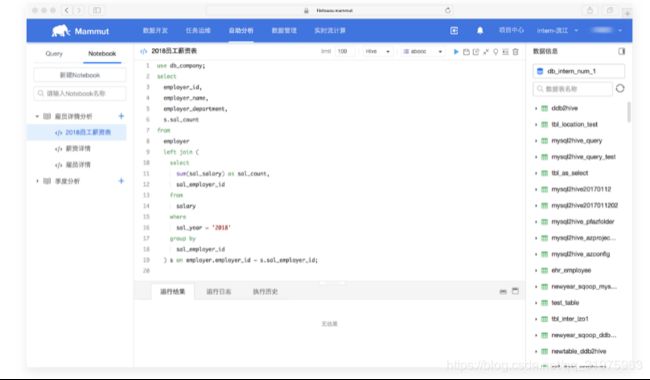
Task: Switch to the Notebook tab
Action: tap(102, 53)
